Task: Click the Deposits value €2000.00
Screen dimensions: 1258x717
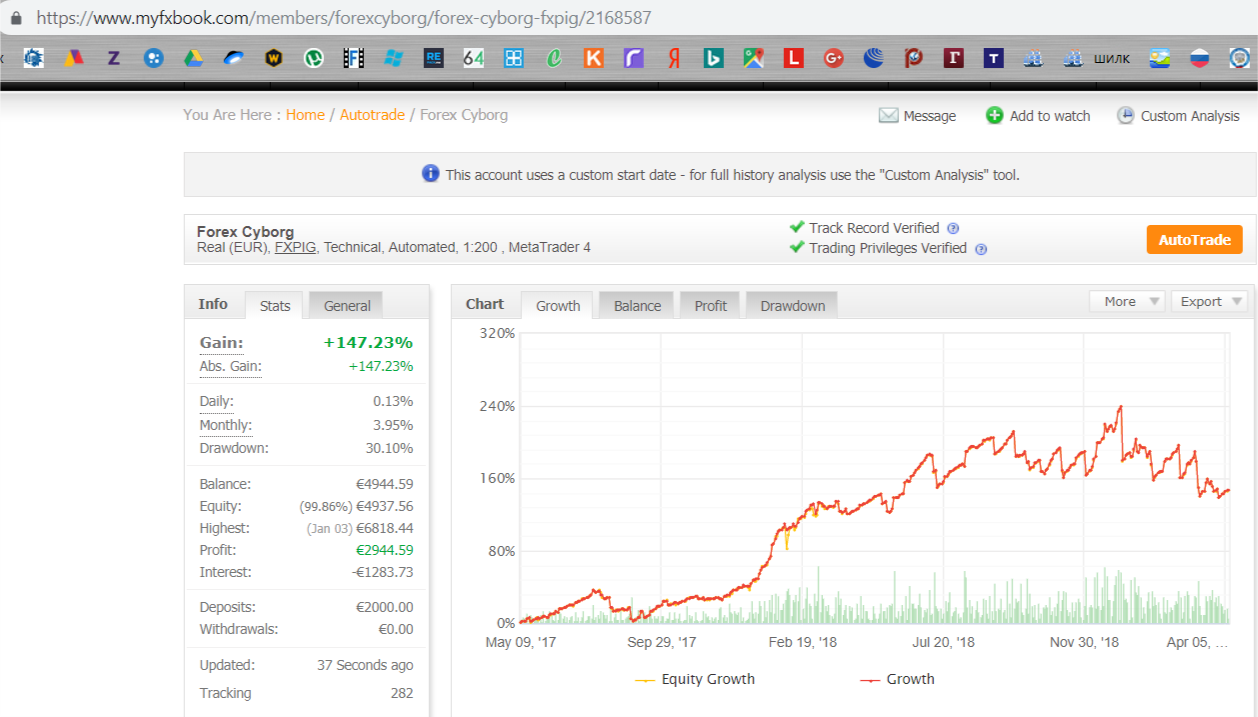Action: click(384, 607)
